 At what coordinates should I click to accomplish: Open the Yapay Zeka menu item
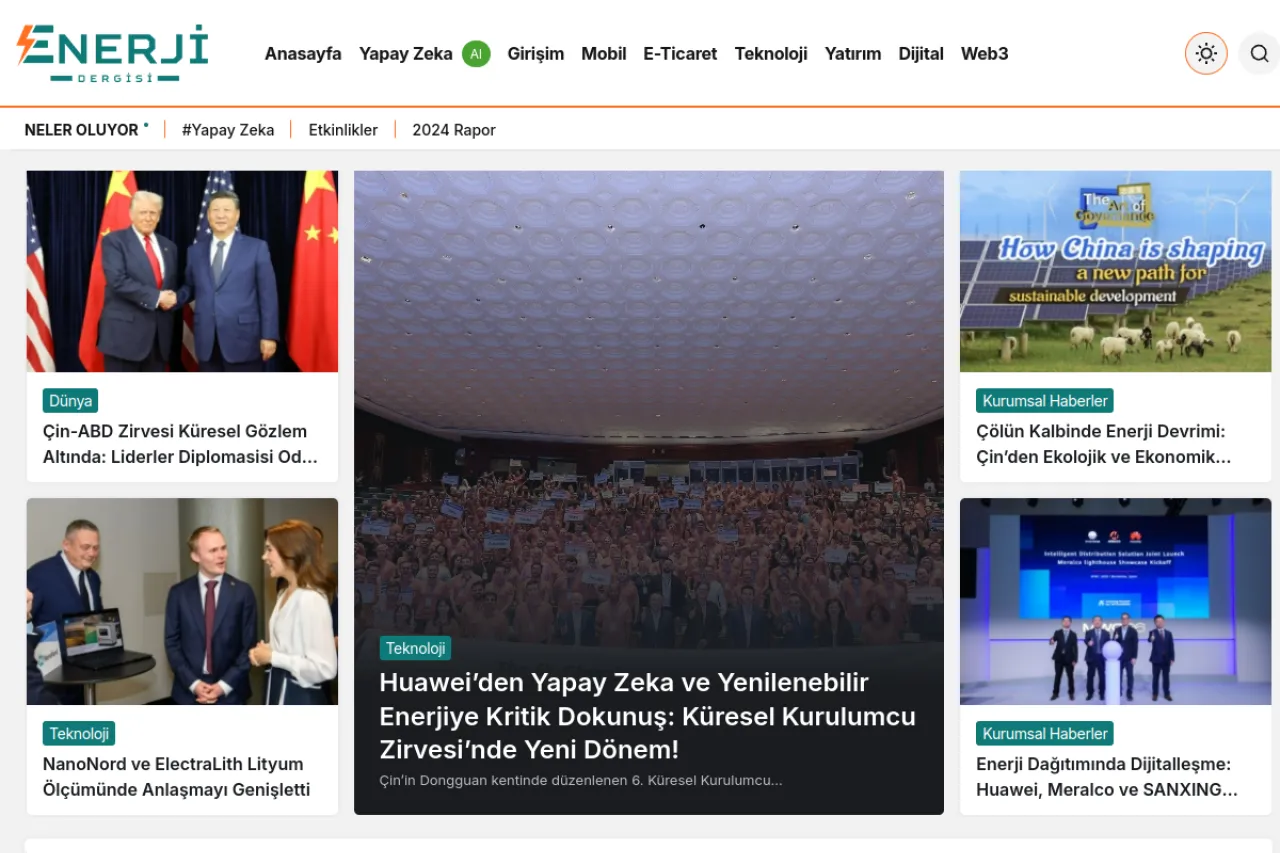point(406,54)
